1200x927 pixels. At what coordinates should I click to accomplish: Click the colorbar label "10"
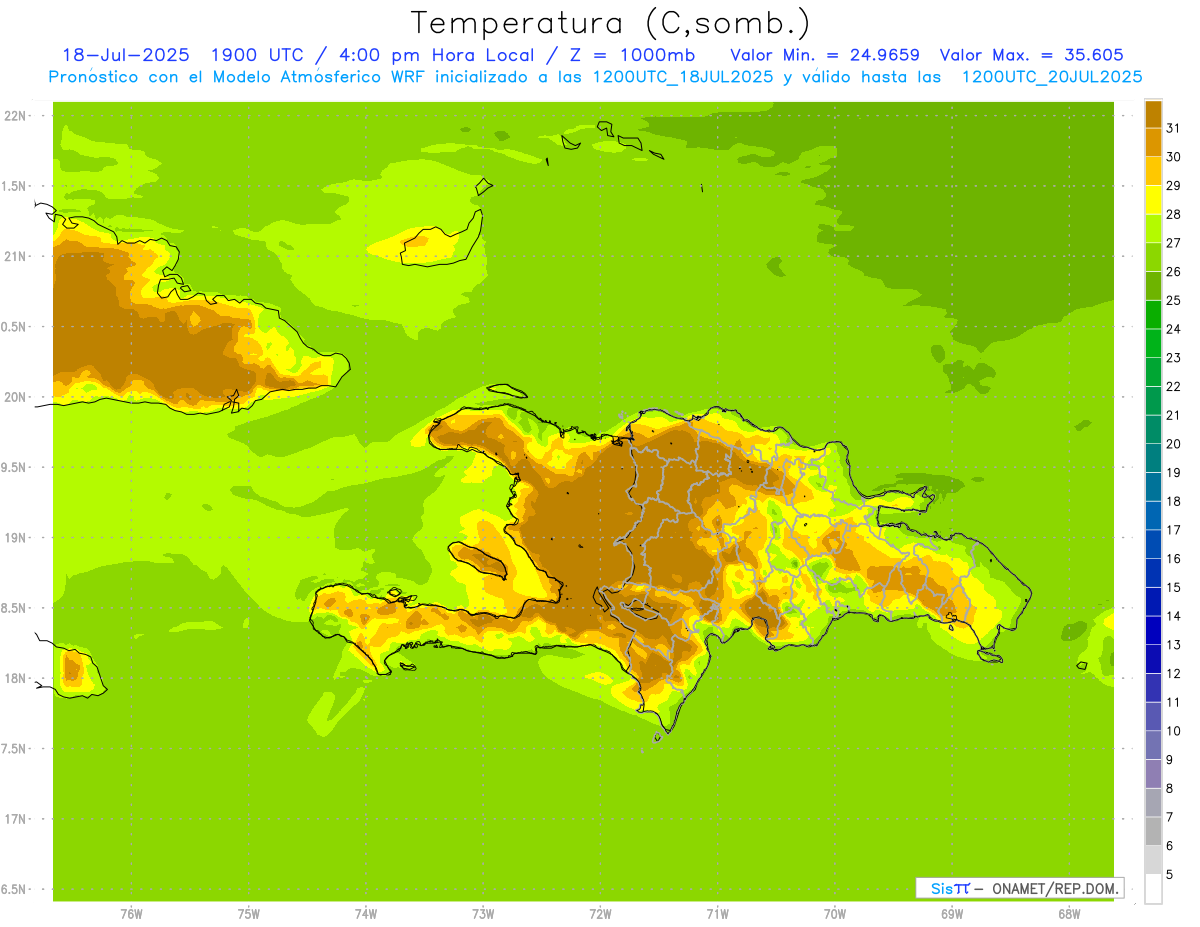point(1174,731)
